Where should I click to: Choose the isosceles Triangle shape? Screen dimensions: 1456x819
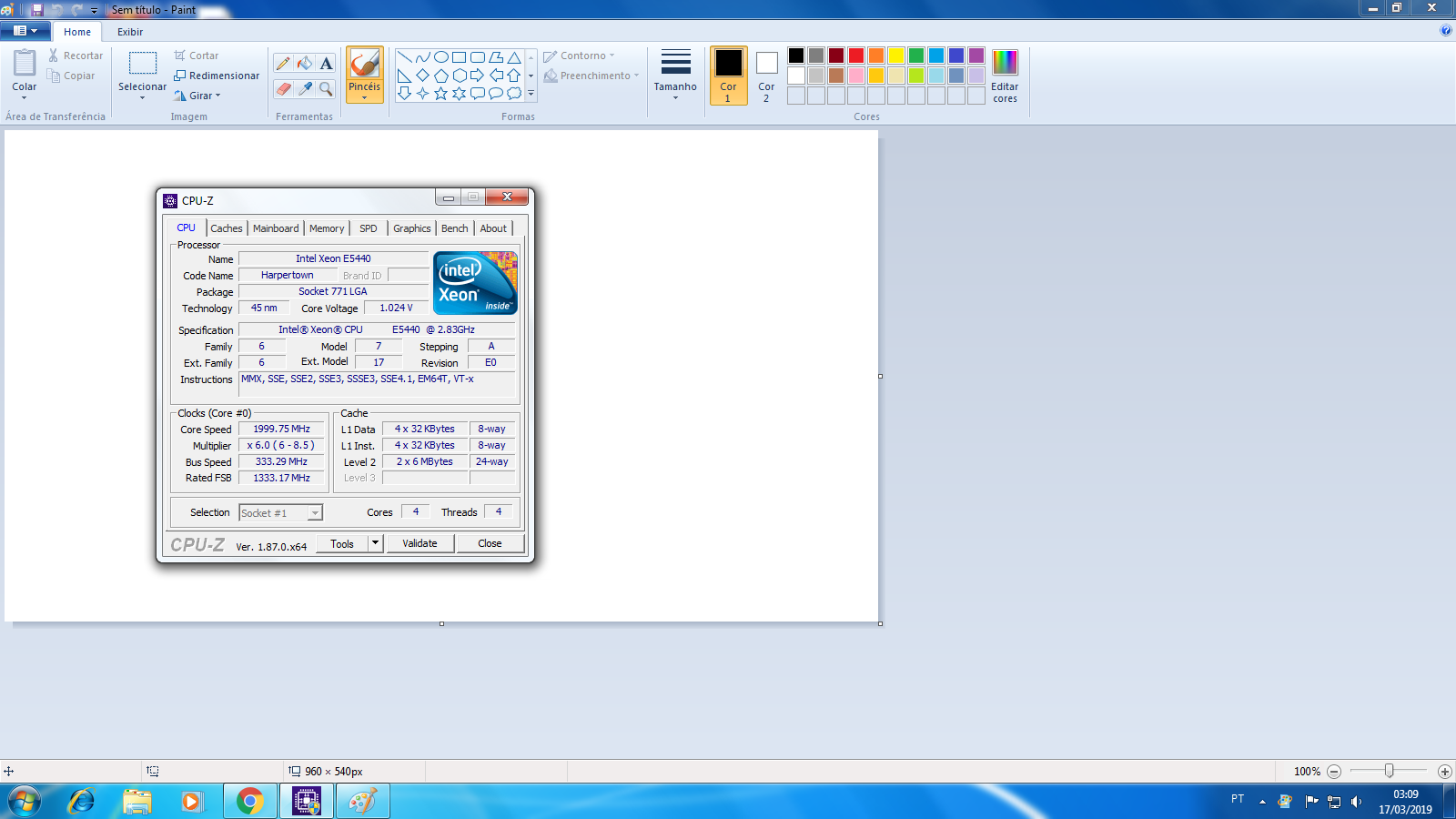coord(514,57)
